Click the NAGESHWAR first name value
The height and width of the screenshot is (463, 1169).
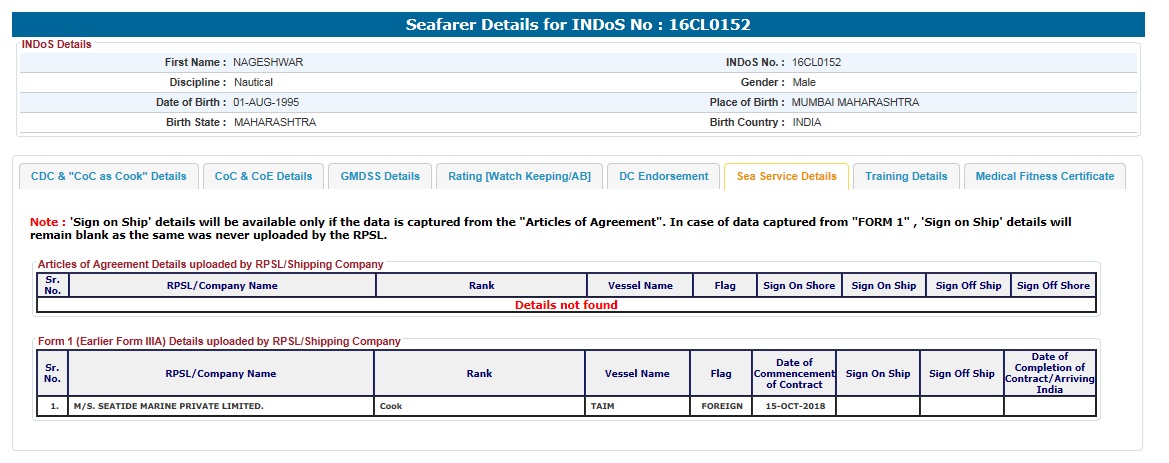coord(268,62)
